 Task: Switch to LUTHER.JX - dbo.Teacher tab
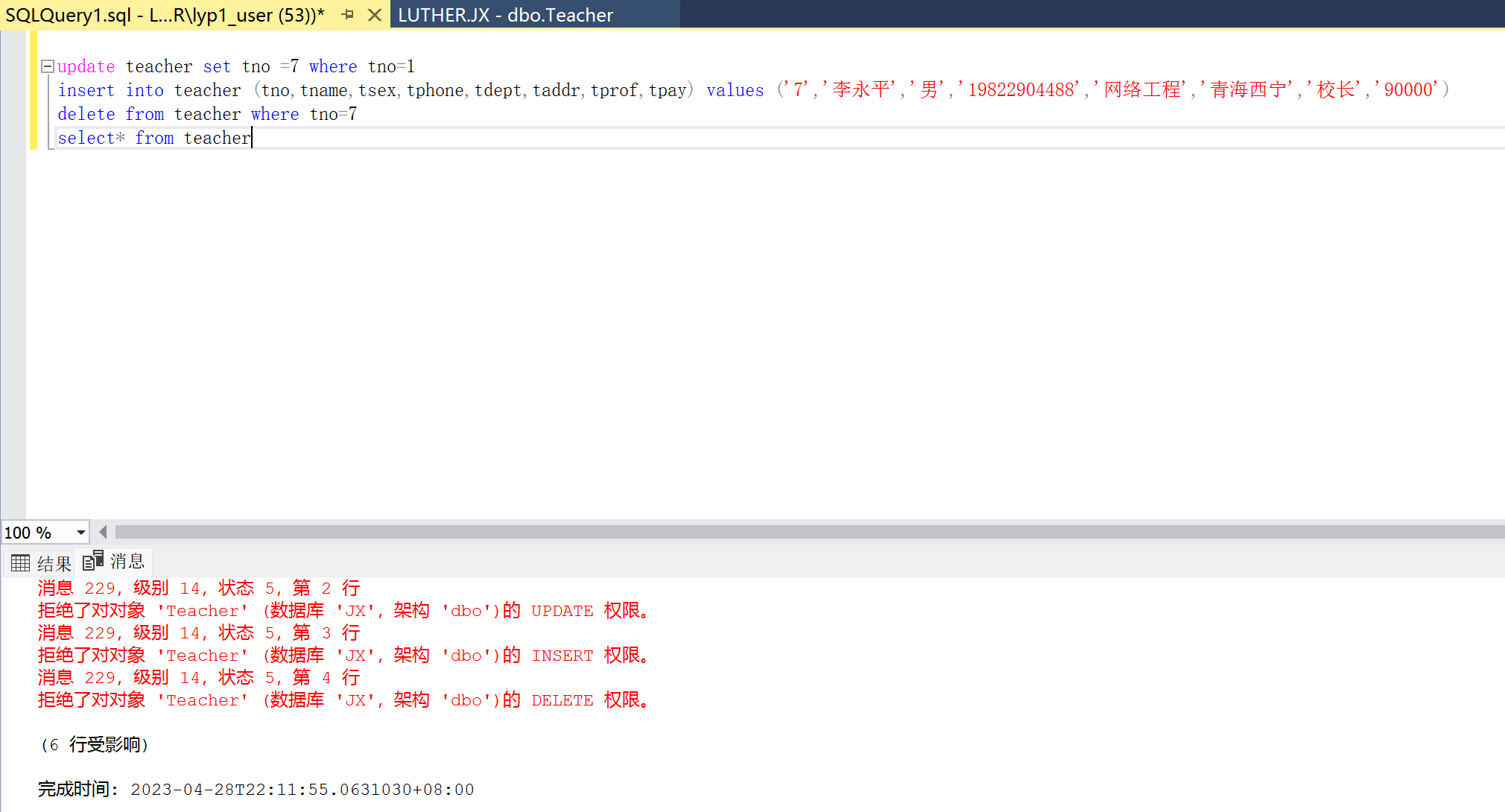pos(505,15)
